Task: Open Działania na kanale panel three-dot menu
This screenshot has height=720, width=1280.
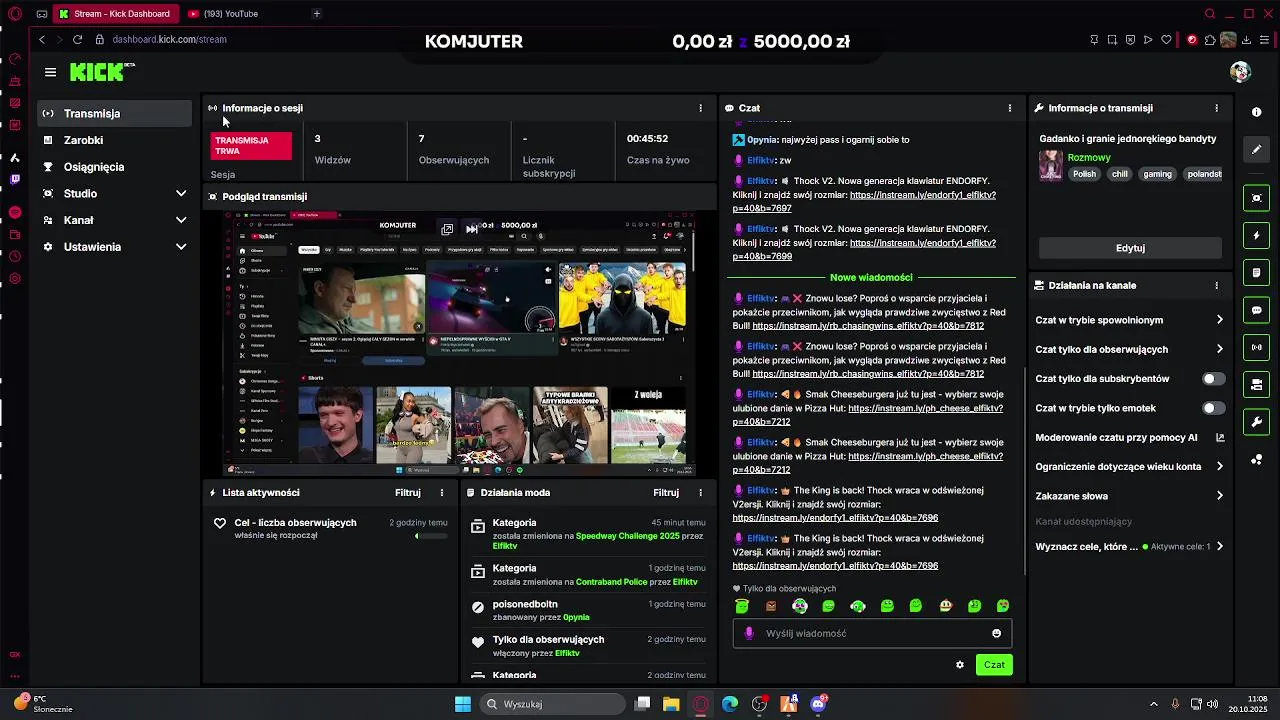Action: pyautogui.click(x=1217, y=285)
